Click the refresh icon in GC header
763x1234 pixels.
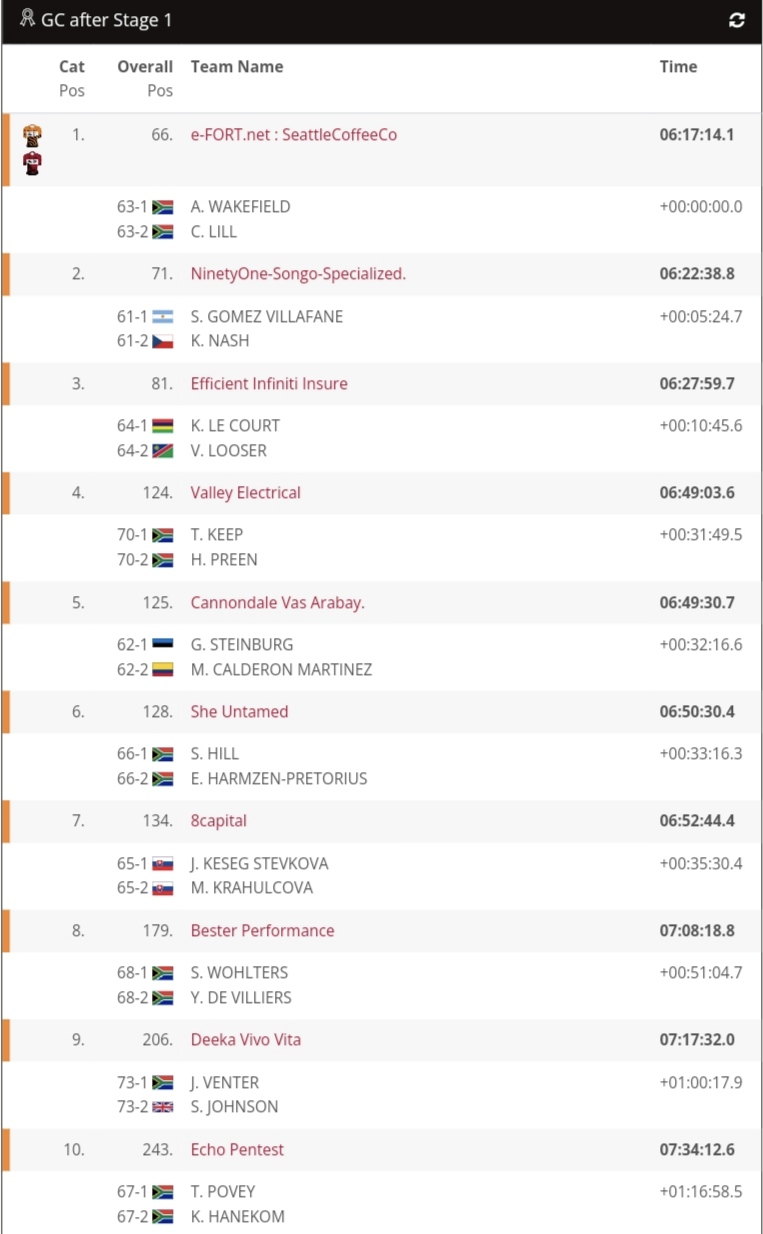coord(737,20)
